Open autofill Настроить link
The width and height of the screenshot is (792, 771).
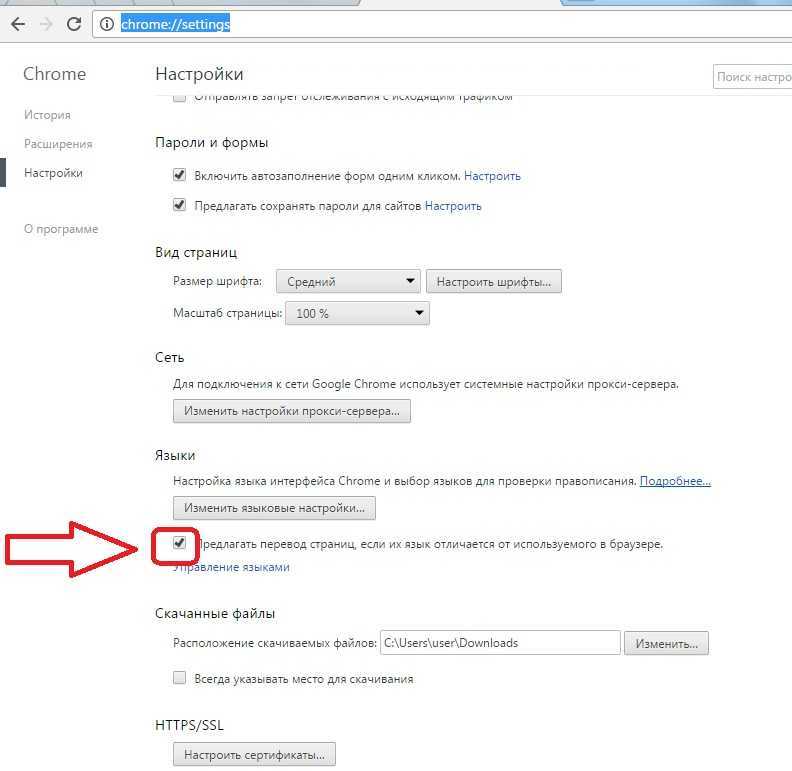pos(492,176)
